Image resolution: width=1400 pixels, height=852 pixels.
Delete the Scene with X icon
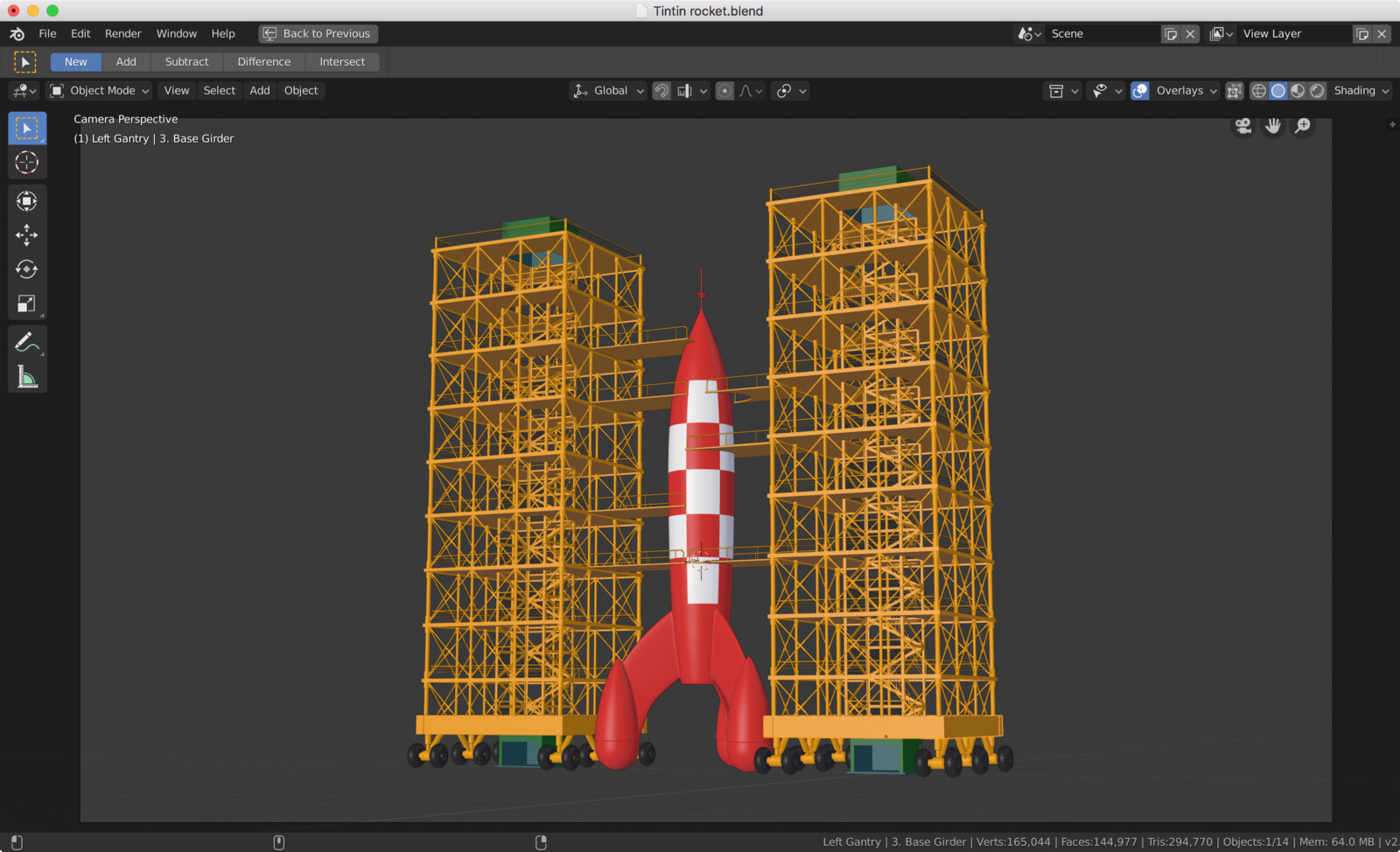pyautogui.click(x=1190, y=33)
